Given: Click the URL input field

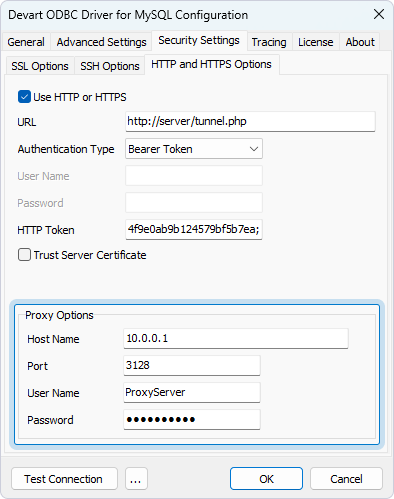Looking at the screenshot, I should click(x=250, y=121).
